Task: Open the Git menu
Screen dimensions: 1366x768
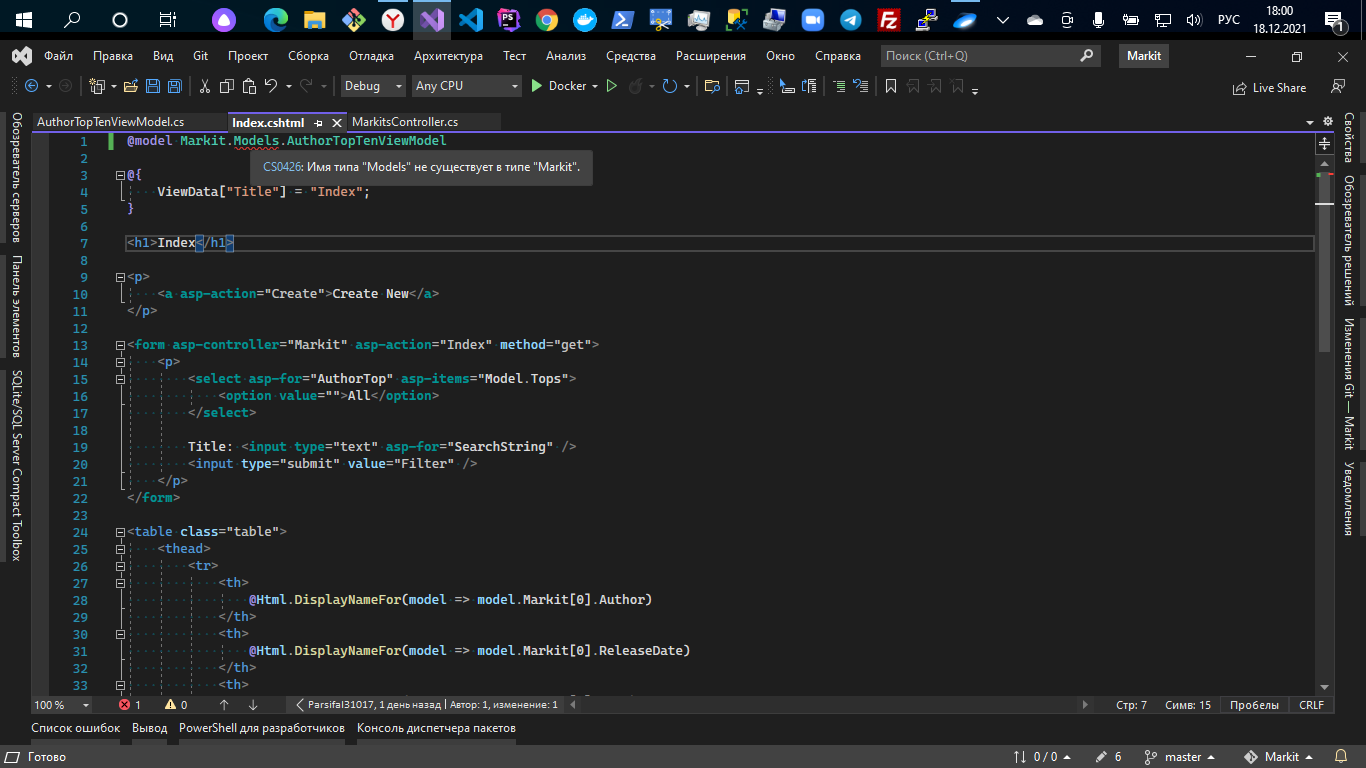Action: (201, 56)
